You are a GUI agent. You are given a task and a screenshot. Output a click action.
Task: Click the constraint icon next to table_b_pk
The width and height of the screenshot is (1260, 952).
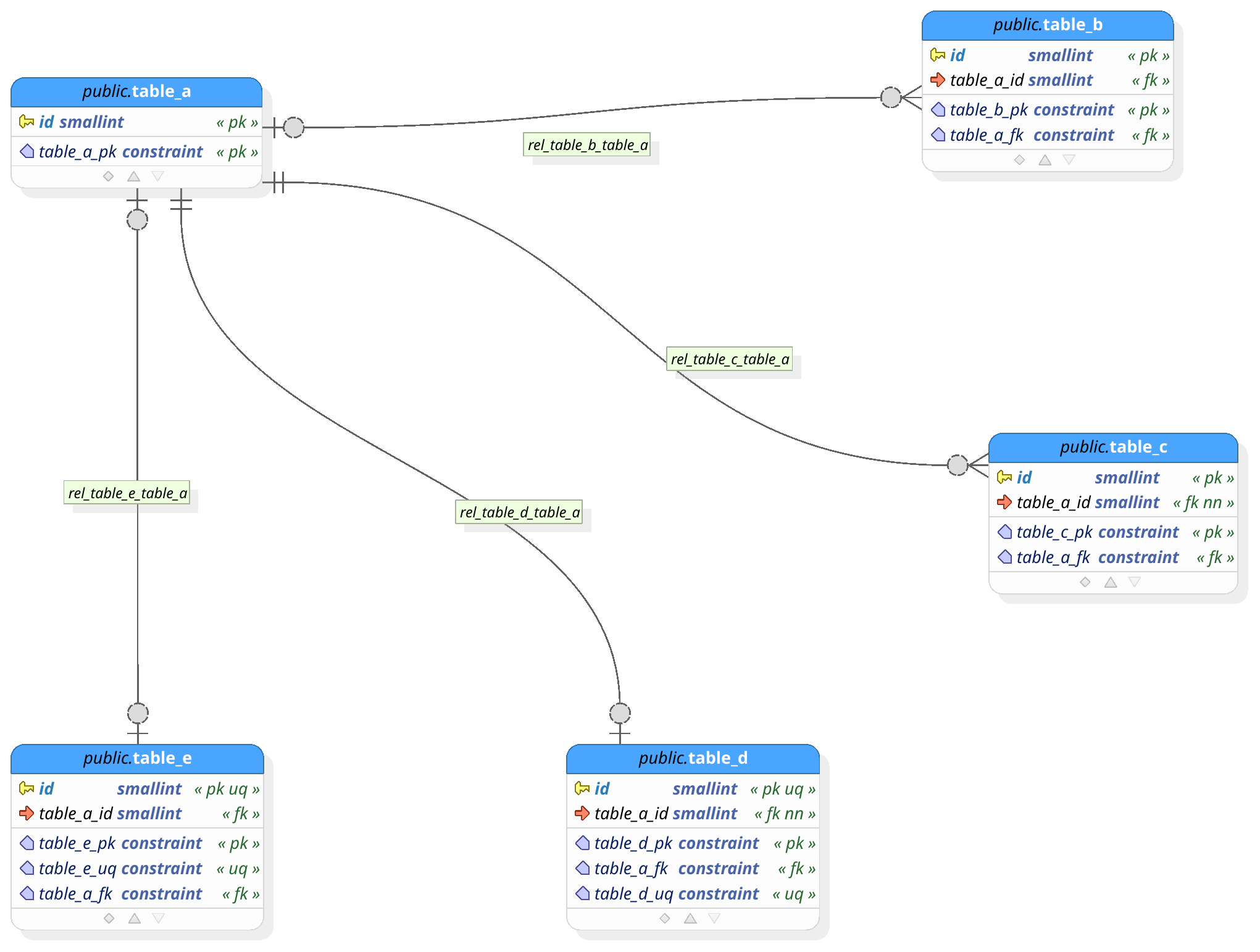939,109
